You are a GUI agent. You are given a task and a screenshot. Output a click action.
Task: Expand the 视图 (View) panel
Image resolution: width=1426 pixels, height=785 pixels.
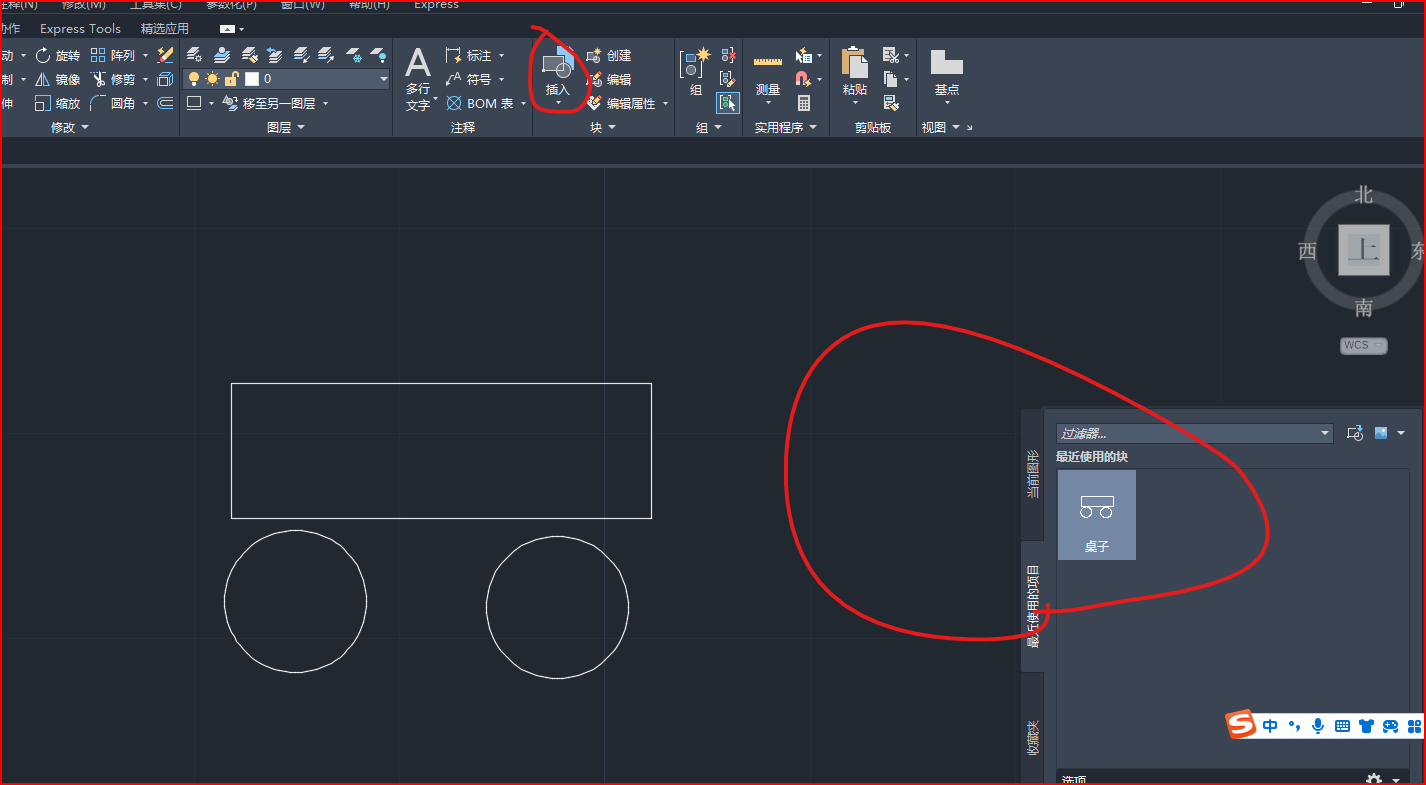click(x=941, y=127)
